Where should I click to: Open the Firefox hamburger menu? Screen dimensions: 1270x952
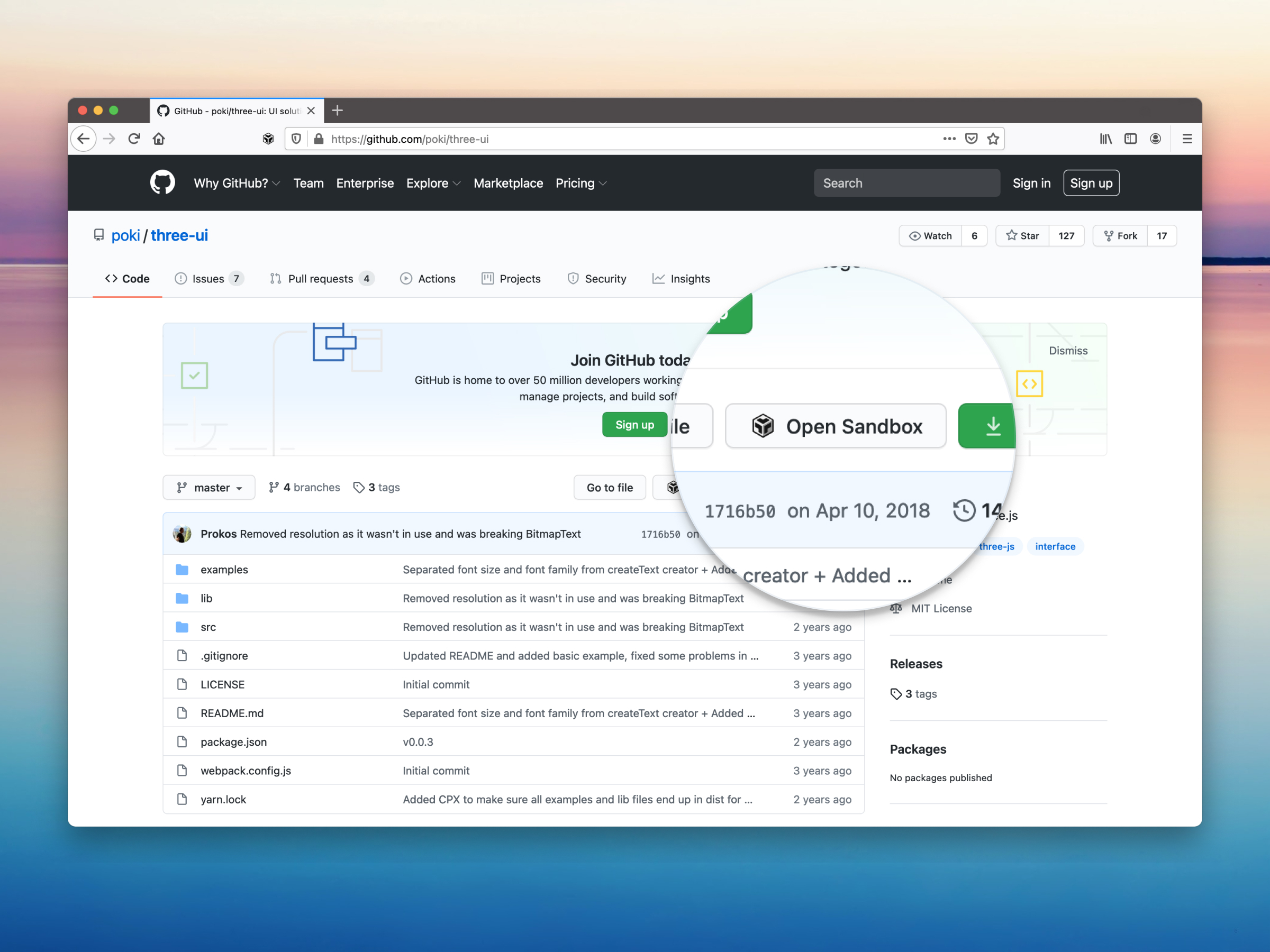(x=1187, y=139)
